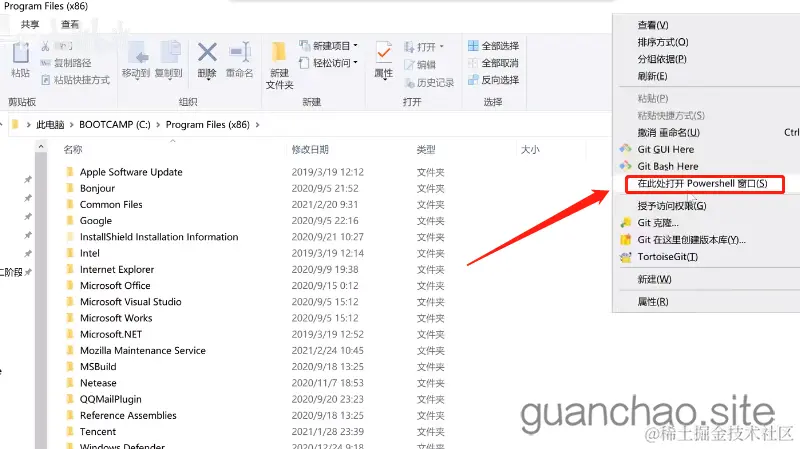Select the Microsoft Visual Studio folder
This screenshot has width=800, height=449.
pos(131,302)
